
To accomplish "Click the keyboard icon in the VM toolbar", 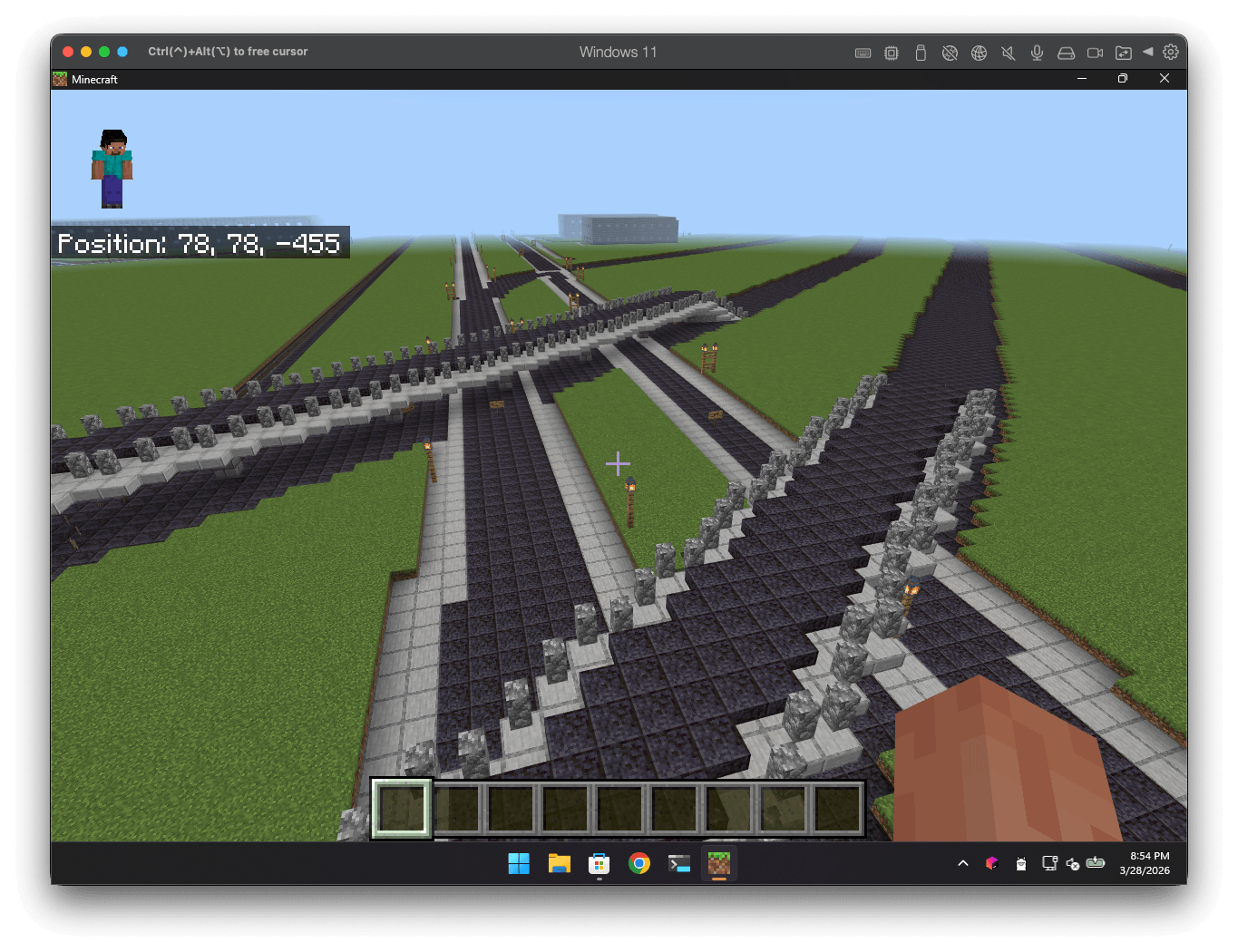I will point(863,52).
